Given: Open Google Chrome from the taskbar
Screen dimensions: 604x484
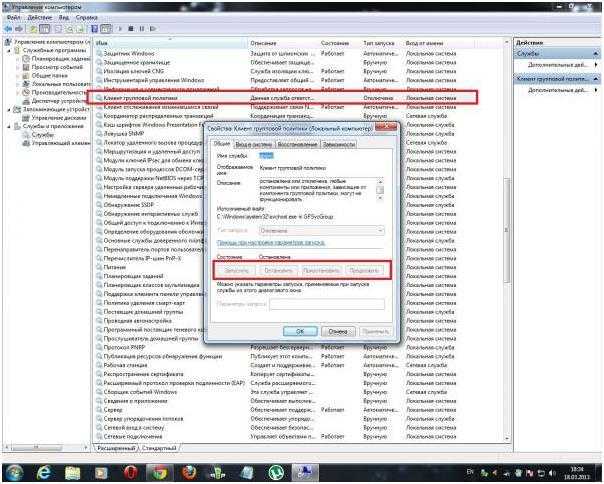Looking at the screenshot, I should [159, 472].
